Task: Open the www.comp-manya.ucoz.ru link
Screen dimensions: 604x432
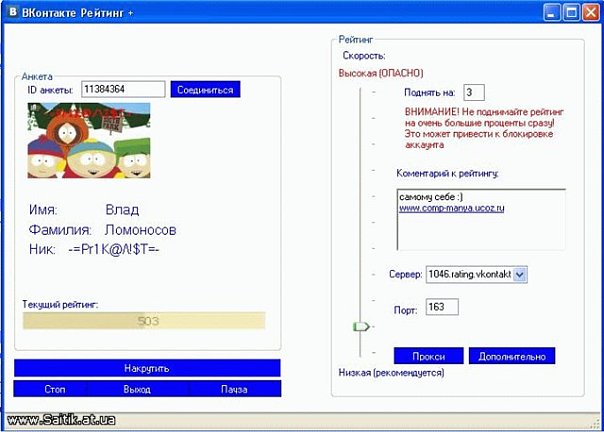Action: point(451,208)
